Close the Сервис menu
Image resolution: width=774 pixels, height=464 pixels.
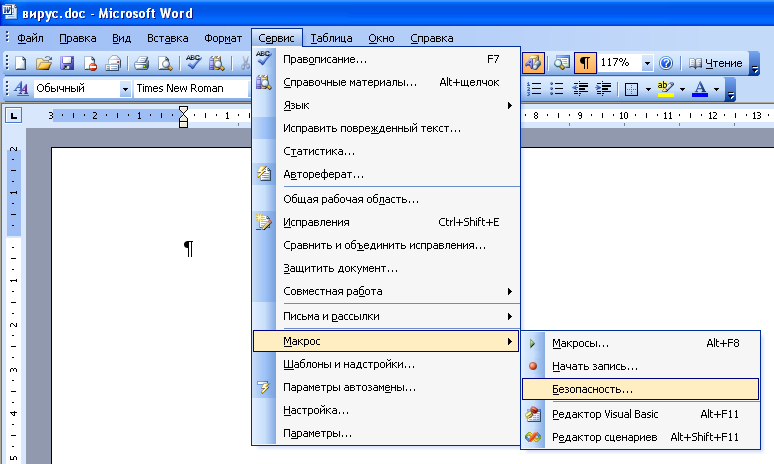click(x=276, y=38)
